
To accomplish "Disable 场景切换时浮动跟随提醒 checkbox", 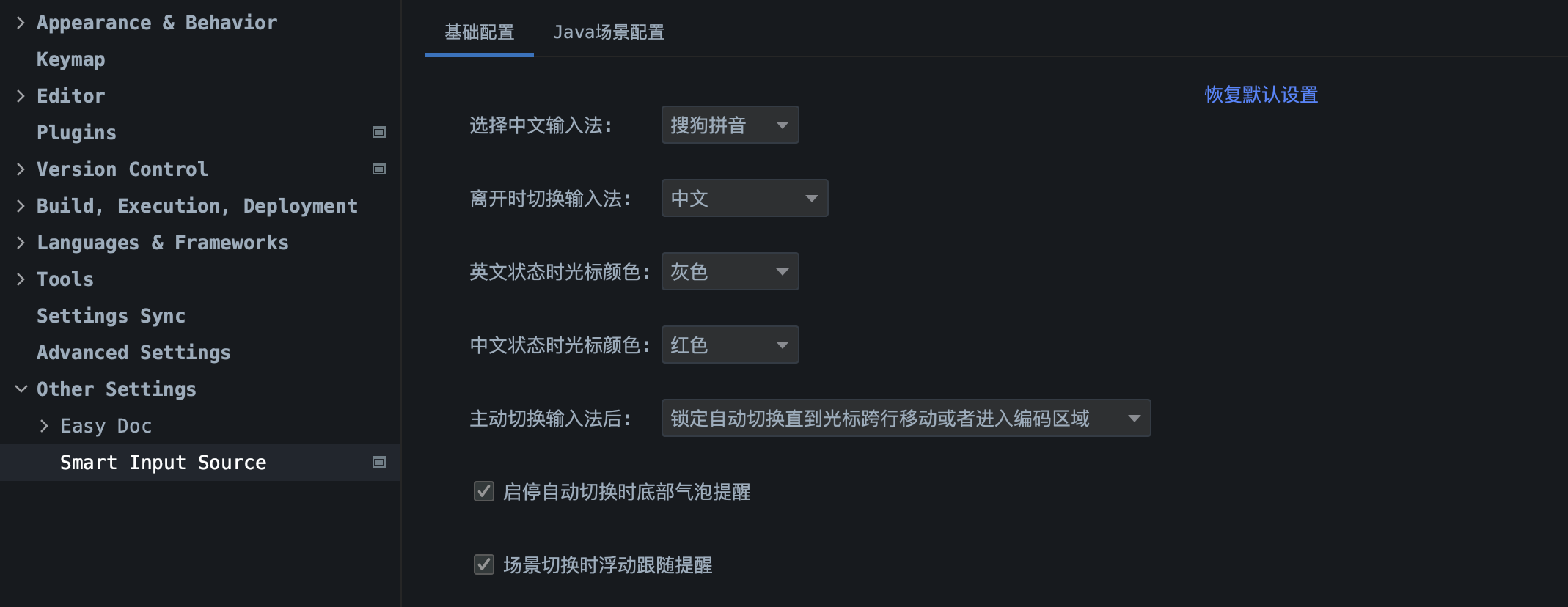I will [483, 564].
